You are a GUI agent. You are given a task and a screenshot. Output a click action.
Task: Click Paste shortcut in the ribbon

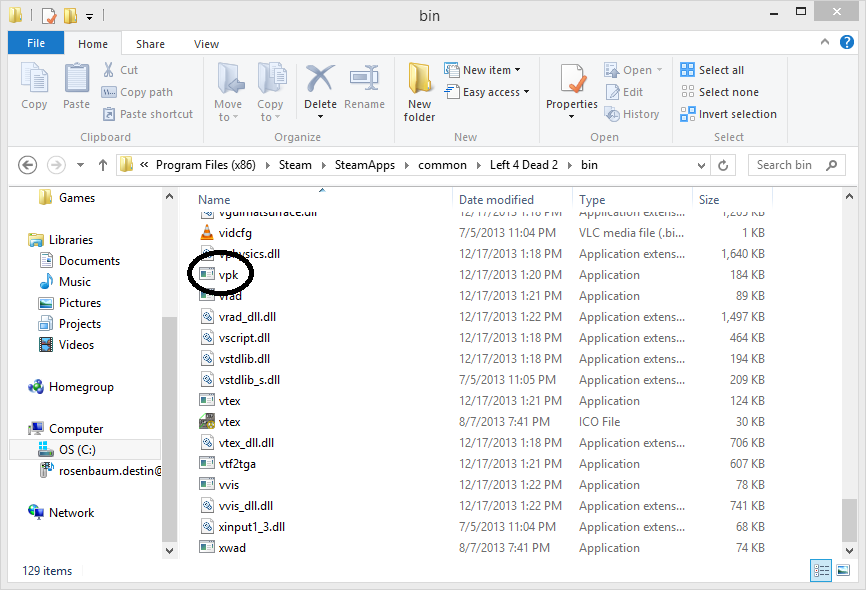[x=148, y=114]
